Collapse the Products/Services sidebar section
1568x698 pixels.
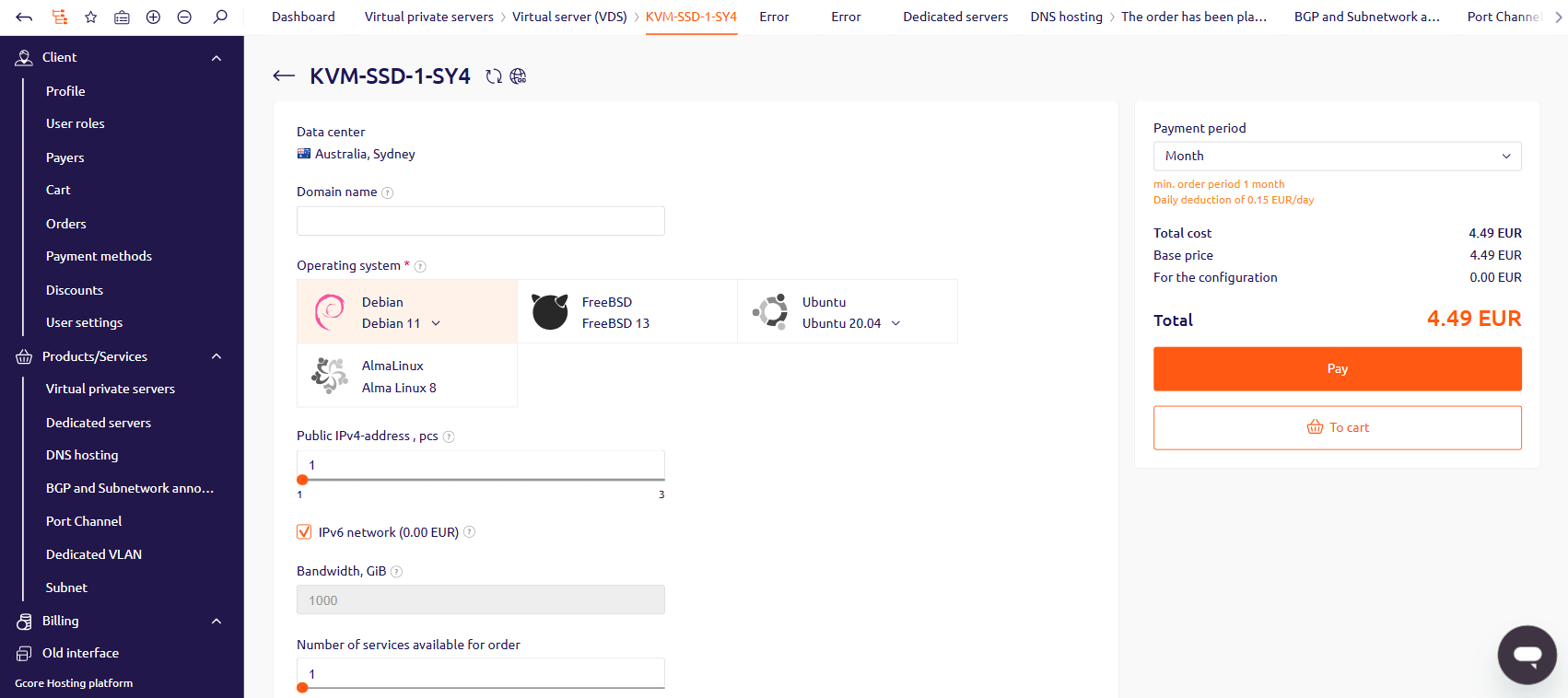pyautogui.click(x=216, y=356)
